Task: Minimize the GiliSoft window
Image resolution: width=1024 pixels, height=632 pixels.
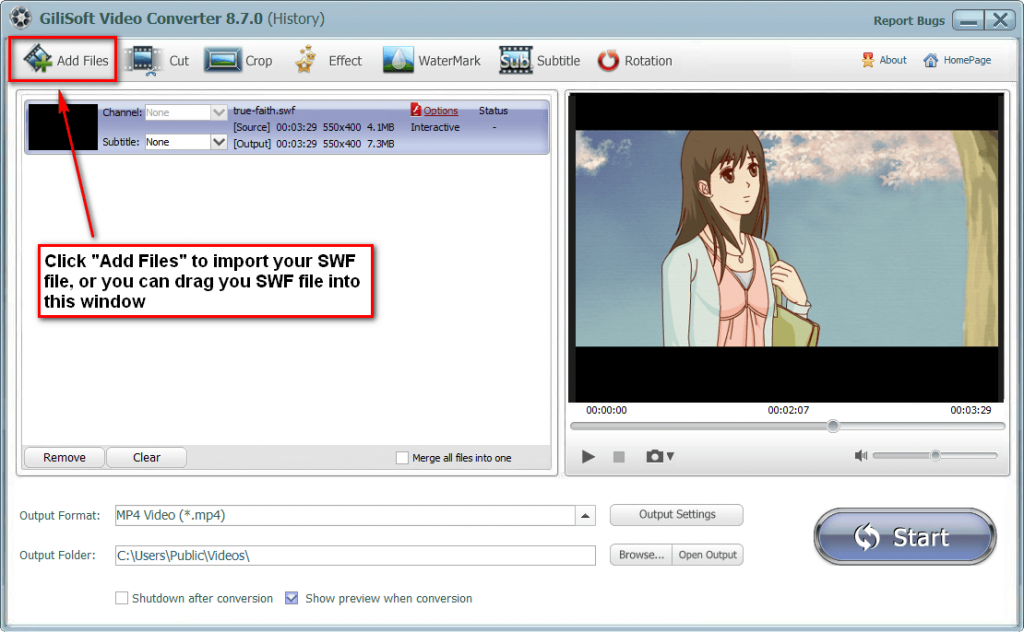Action: coord(968,20)
